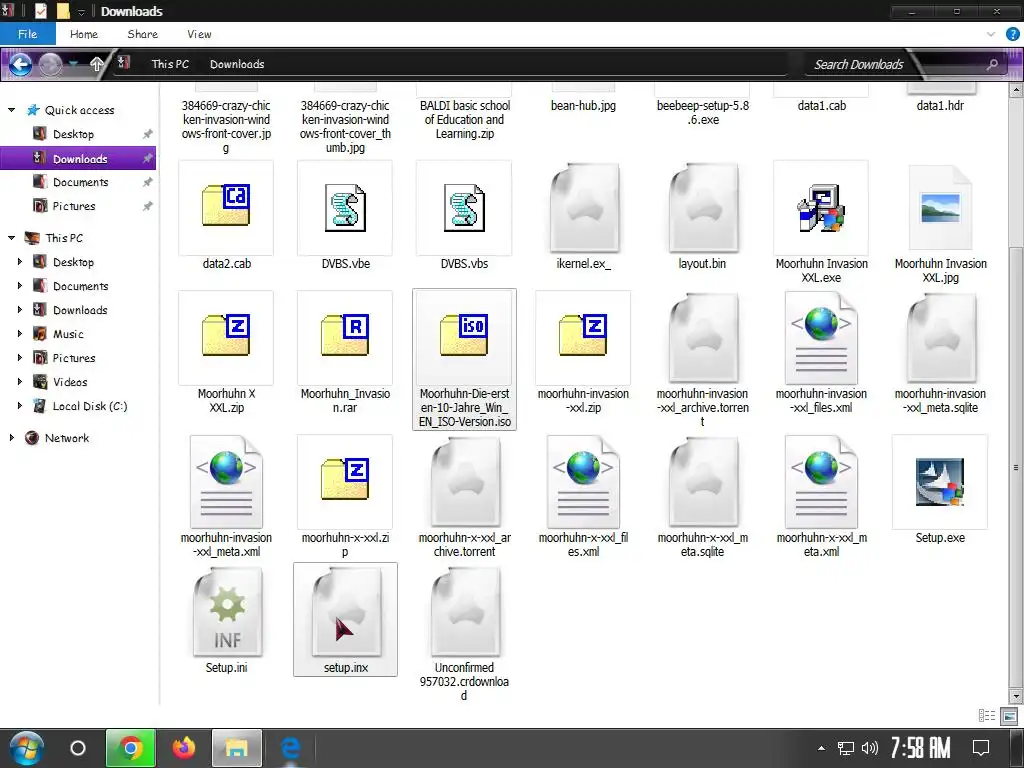Image resolution: width=1024 pixels, height=768 pixels.
Task: Open Local Disk (C:) in sidebar
Action: (89, 406)
